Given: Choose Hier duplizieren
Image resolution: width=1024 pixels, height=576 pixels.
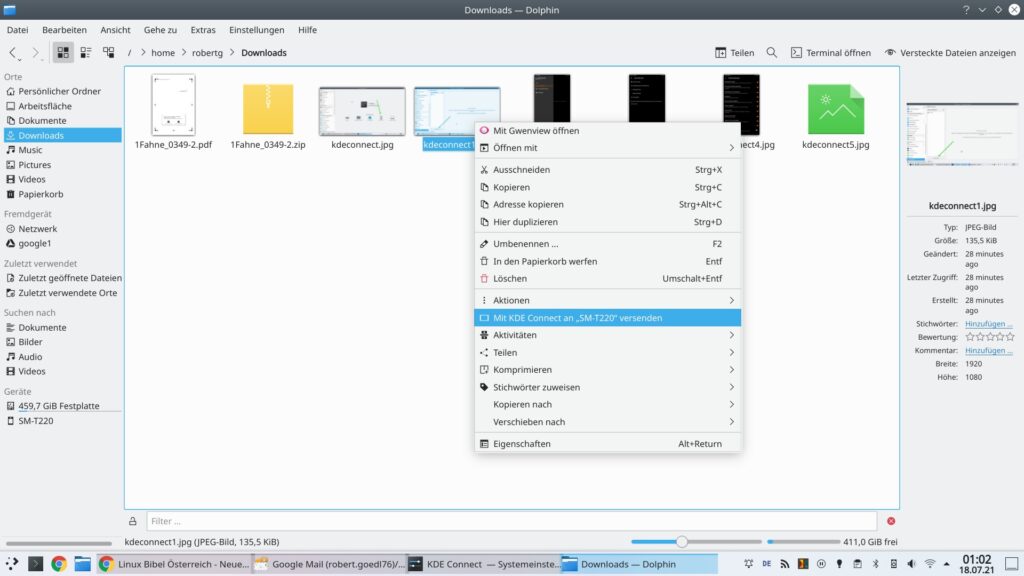Looking at the screenshot, I should [x=607, y=222].
